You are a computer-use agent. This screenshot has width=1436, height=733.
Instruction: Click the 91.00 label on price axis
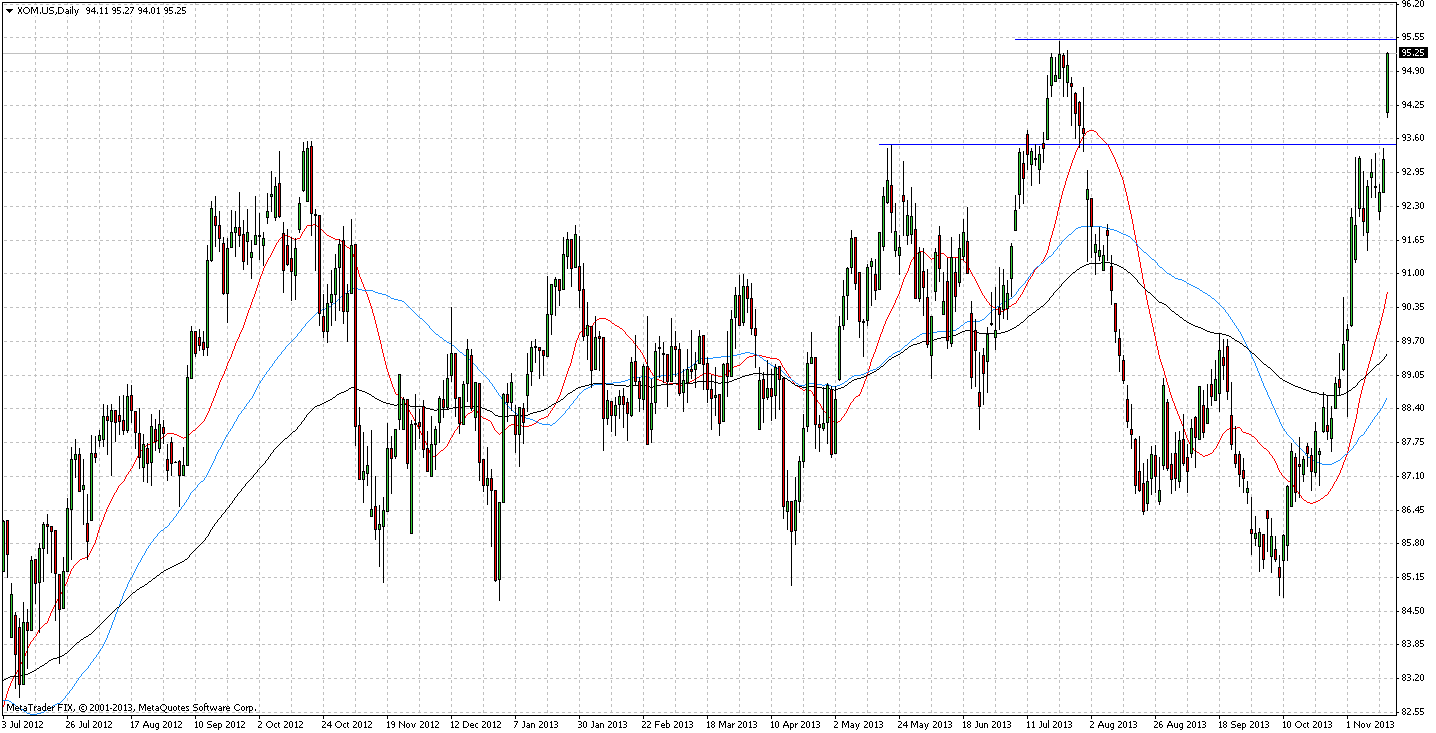[x=1412, y=273]
